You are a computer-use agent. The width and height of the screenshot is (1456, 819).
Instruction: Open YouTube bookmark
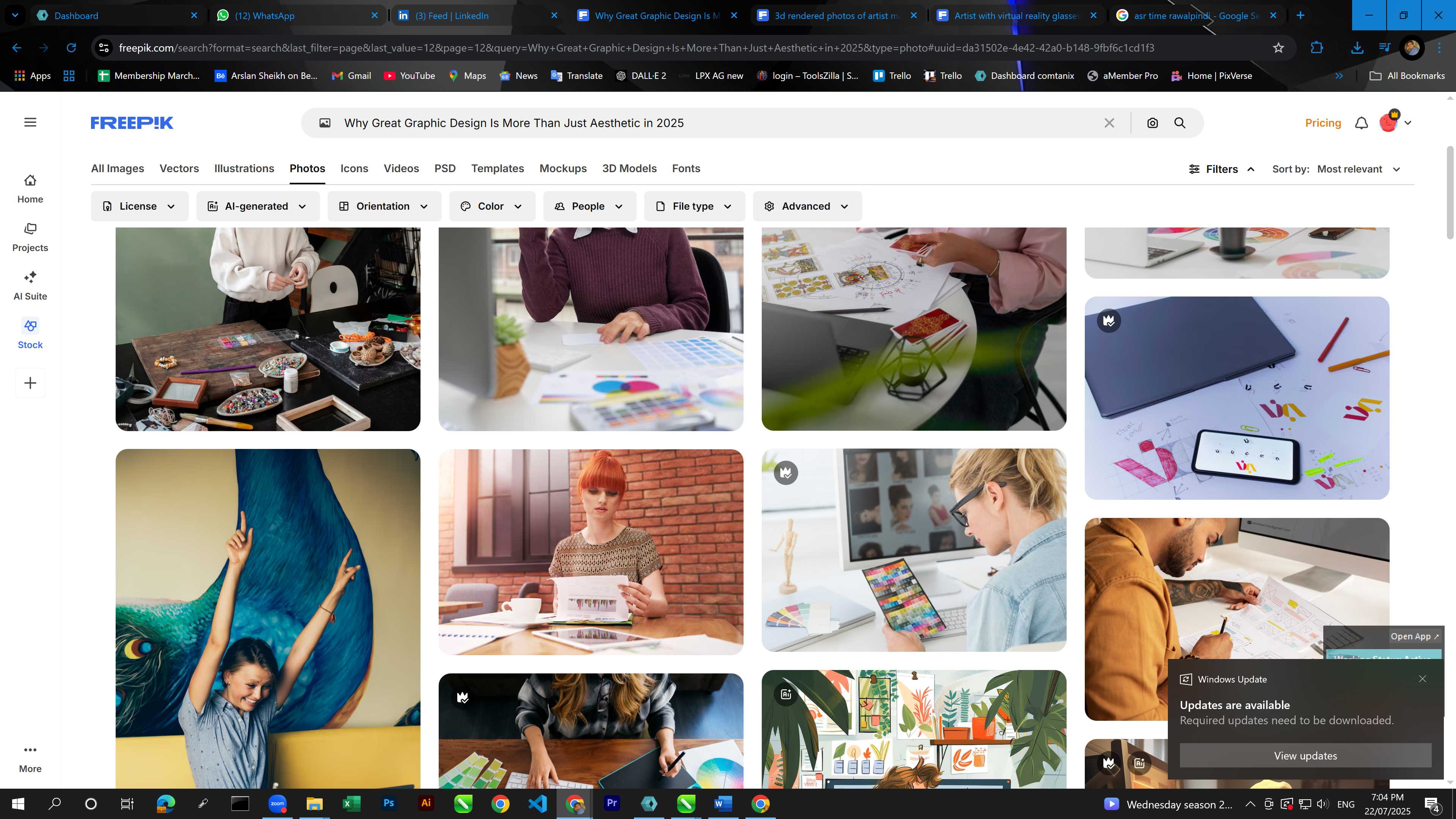coord(409,76)
